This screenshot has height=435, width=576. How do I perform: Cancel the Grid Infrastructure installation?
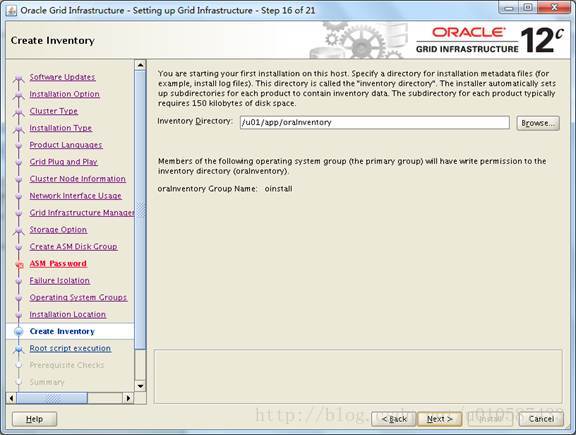pyautogui.click(x=541, y=419)
